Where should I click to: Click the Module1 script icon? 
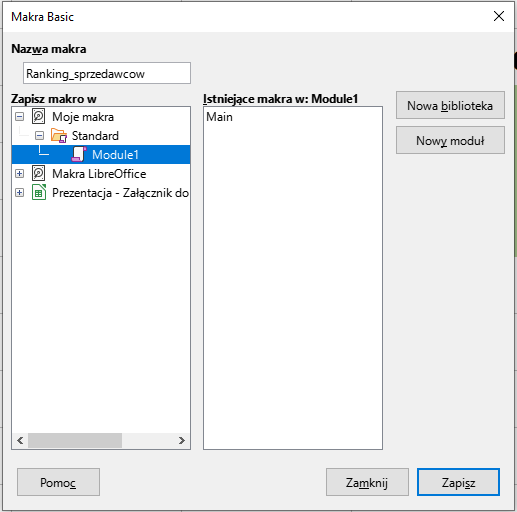point(79,154)
